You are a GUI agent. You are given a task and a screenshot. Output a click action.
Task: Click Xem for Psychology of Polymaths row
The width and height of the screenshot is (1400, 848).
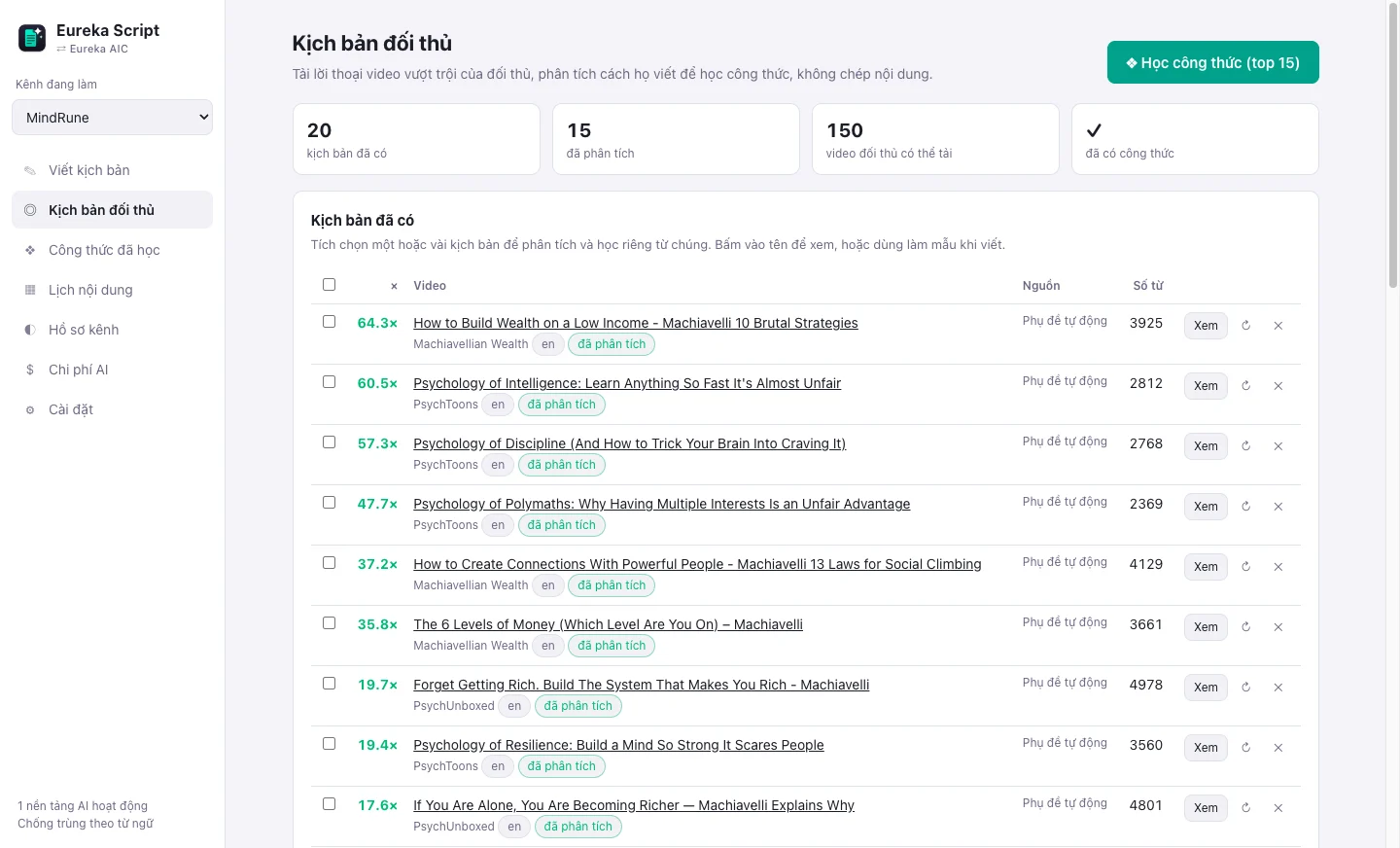click(1206, 507)
